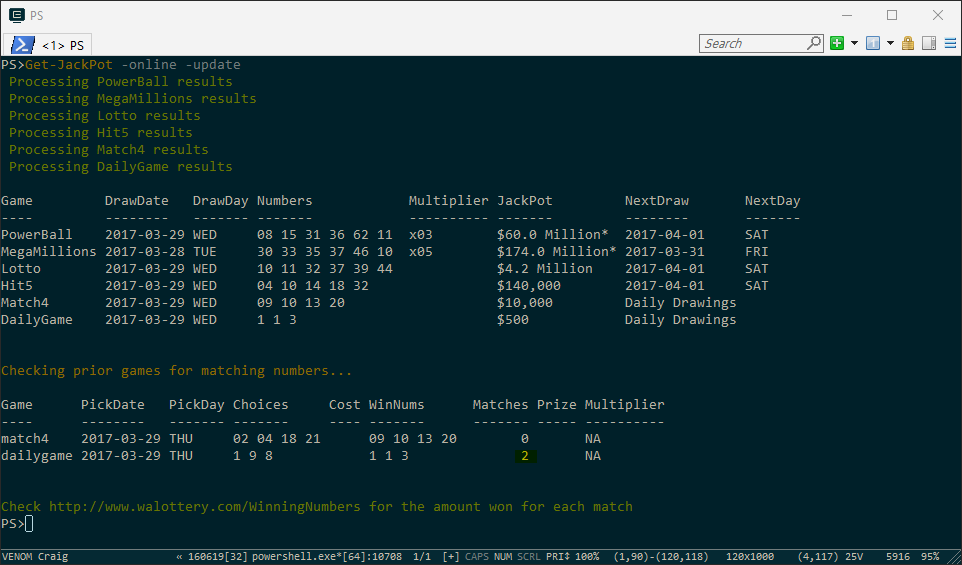Image resolution: width=962 pixels, height=565 pixels.
Task: Click the 2017-03-31 next draw date
Action: coord(664,252)
